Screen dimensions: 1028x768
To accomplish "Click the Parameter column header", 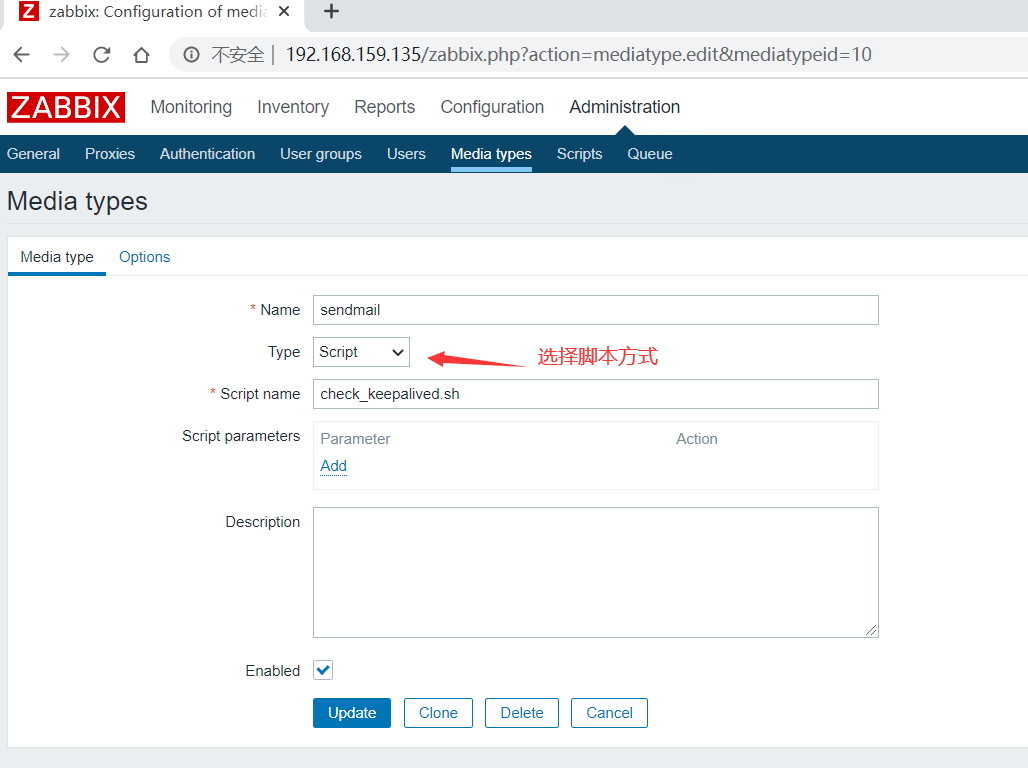I will click(x=355, y=439).
